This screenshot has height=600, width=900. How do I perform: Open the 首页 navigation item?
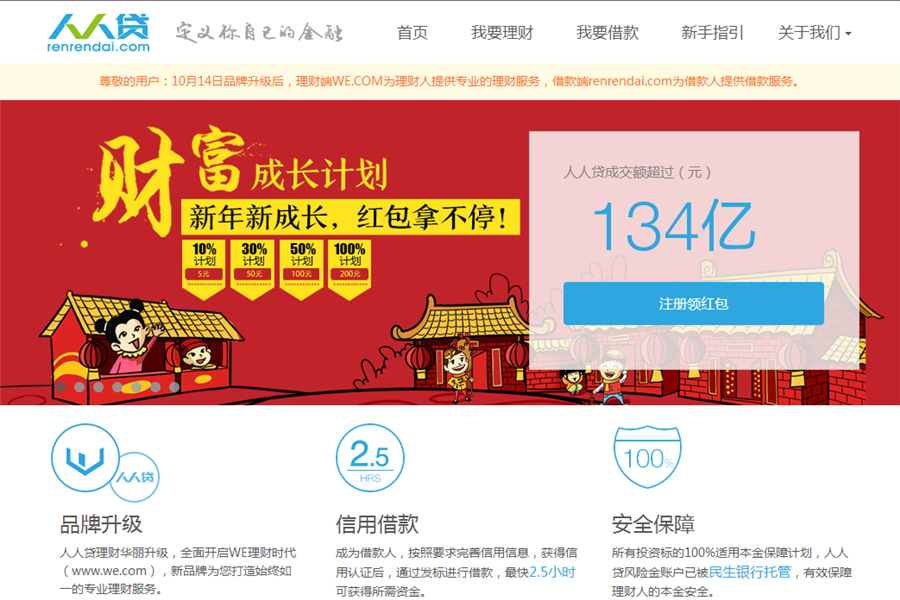[x=412, y=33]
